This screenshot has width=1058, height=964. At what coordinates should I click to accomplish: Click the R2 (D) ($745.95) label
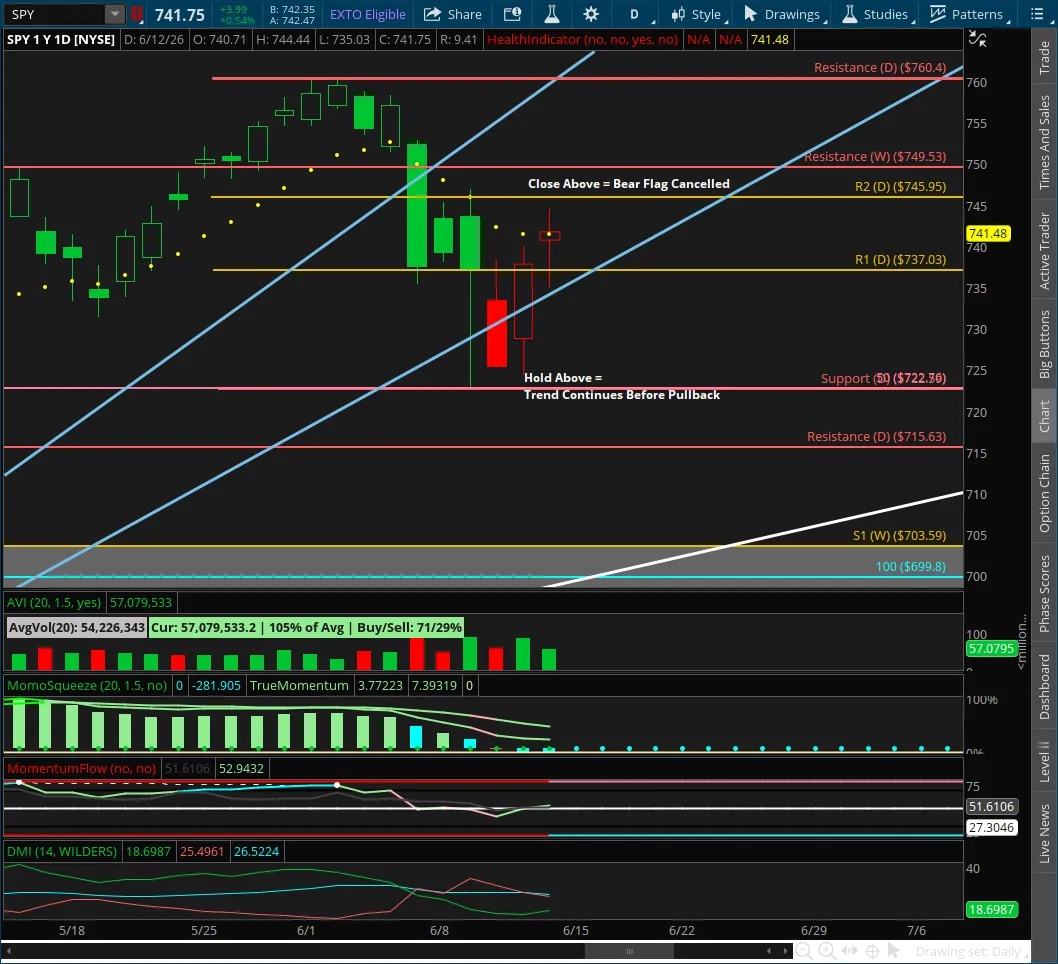(900, 186)
